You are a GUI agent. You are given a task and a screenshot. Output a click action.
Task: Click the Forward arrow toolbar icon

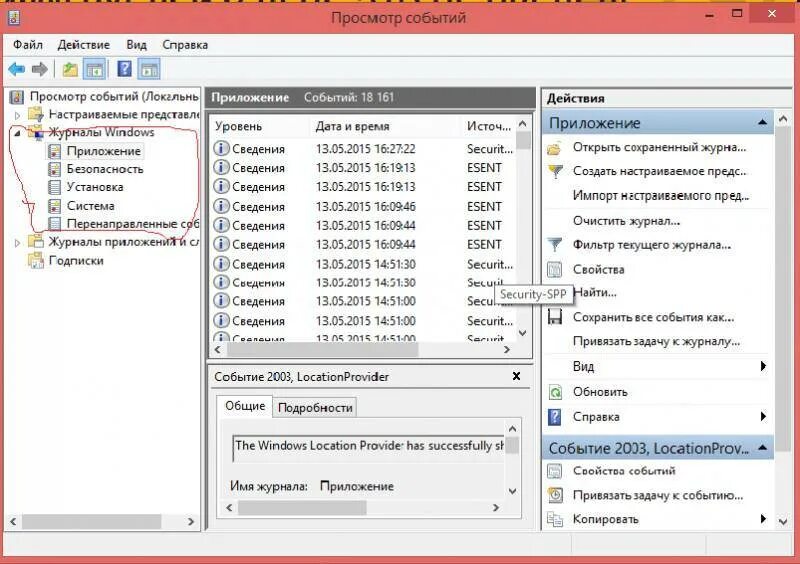click(x=40, y=69)
